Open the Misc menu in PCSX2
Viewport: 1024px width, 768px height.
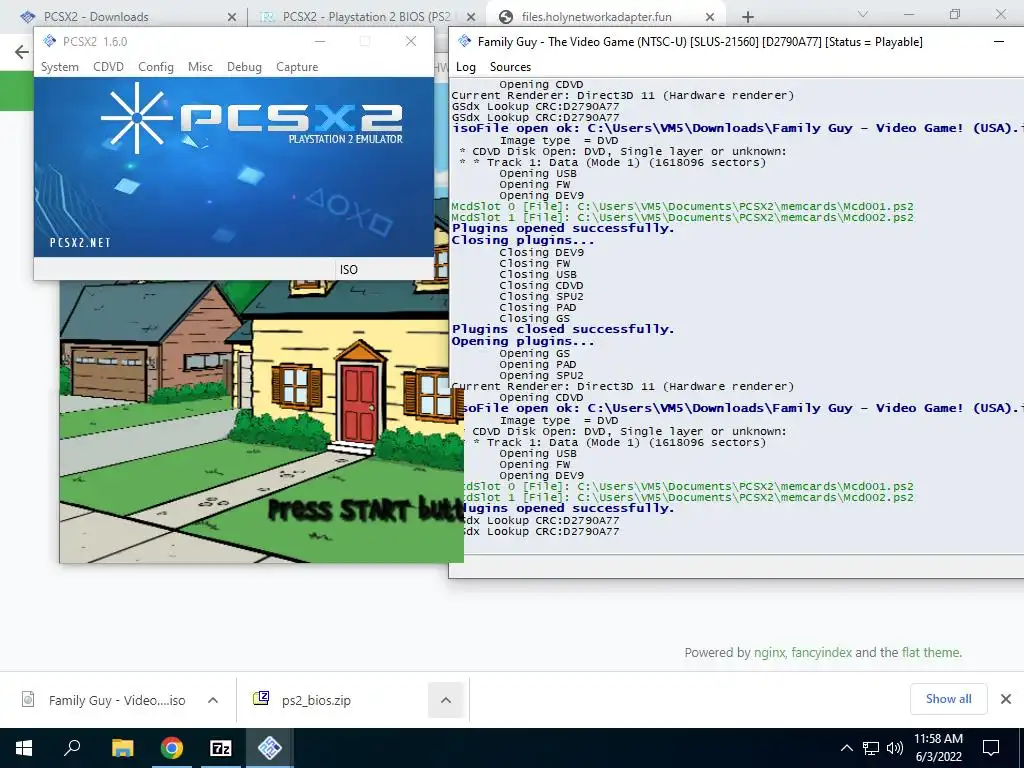[200, 67]
